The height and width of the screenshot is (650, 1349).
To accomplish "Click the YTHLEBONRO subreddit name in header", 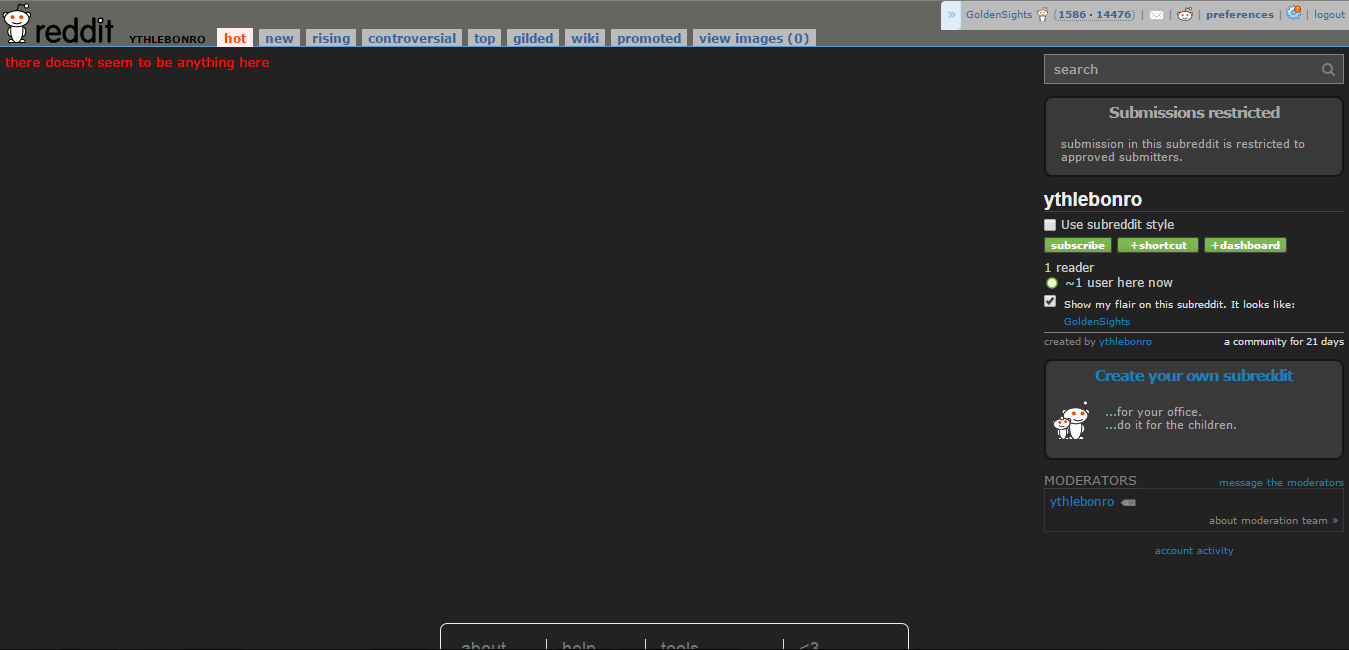I will 167,39.
